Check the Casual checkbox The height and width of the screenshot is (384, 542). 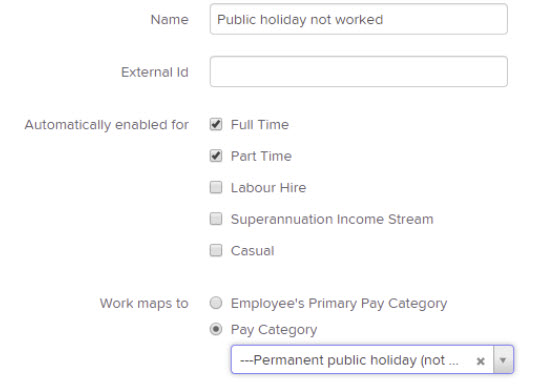tap(216, 250)
